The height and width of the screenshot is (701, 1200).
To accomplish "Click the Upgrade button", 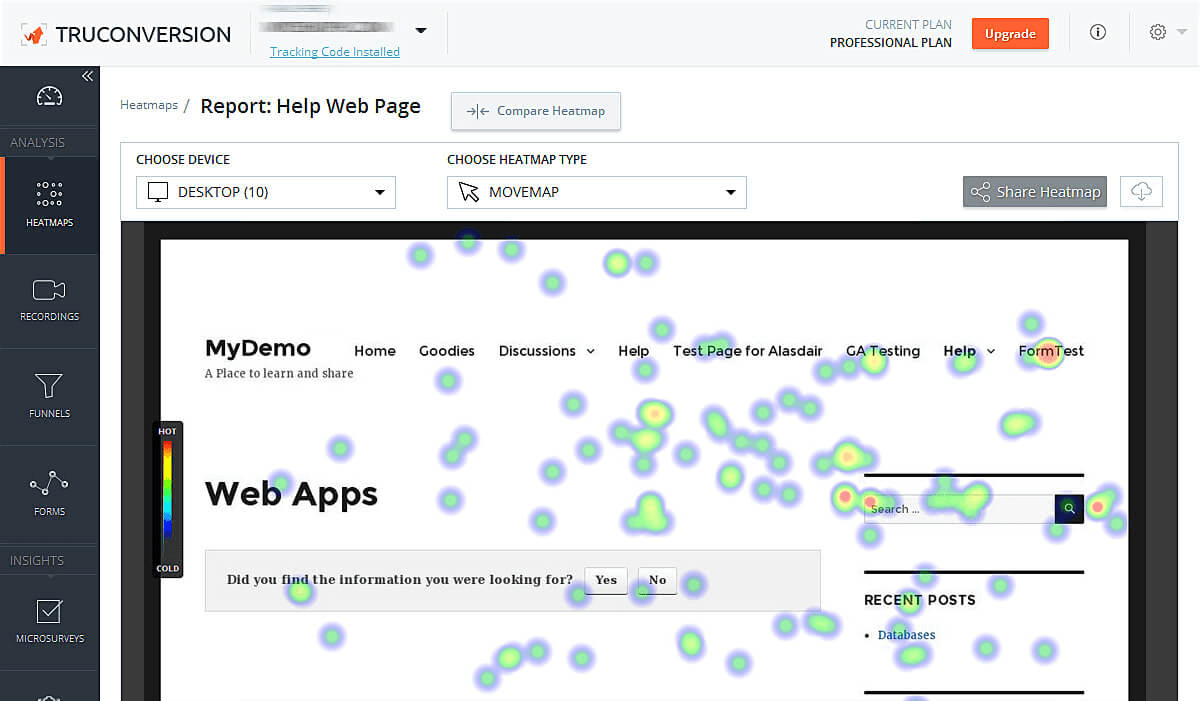I will pos(1010,33).
